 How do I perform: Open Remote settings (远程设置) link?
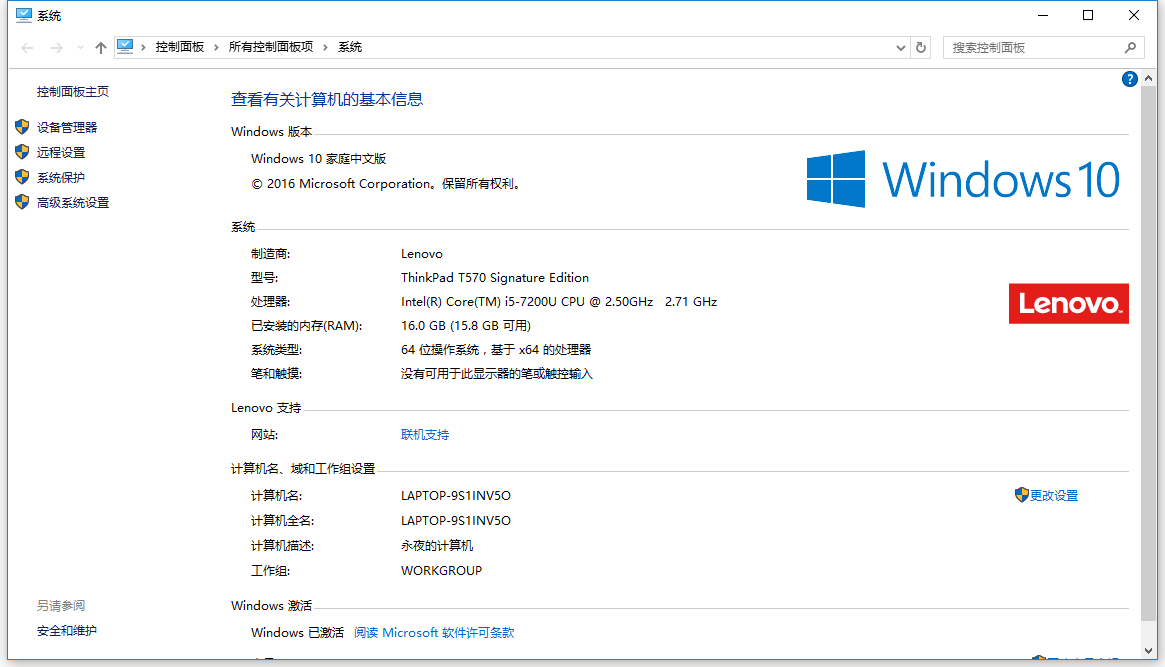click(61, 152)
